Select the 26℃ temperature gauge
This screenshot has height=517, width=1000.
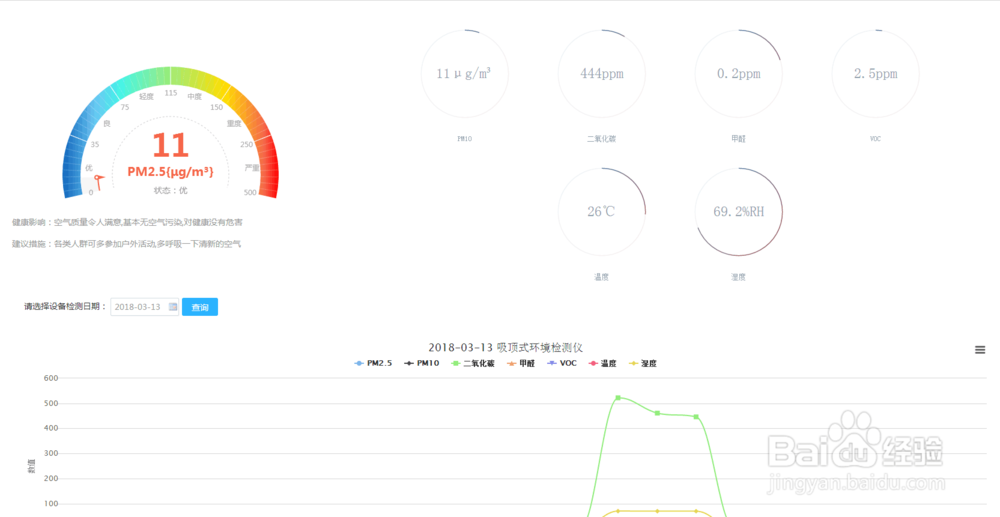pyautogui.click(x=601, y=212)
